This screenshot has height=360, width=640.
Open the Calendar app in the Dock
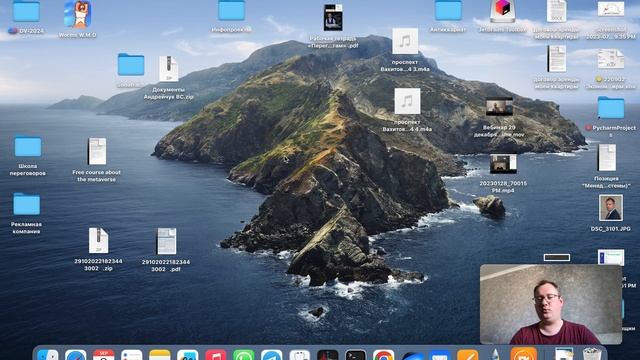tap(104, 355)
